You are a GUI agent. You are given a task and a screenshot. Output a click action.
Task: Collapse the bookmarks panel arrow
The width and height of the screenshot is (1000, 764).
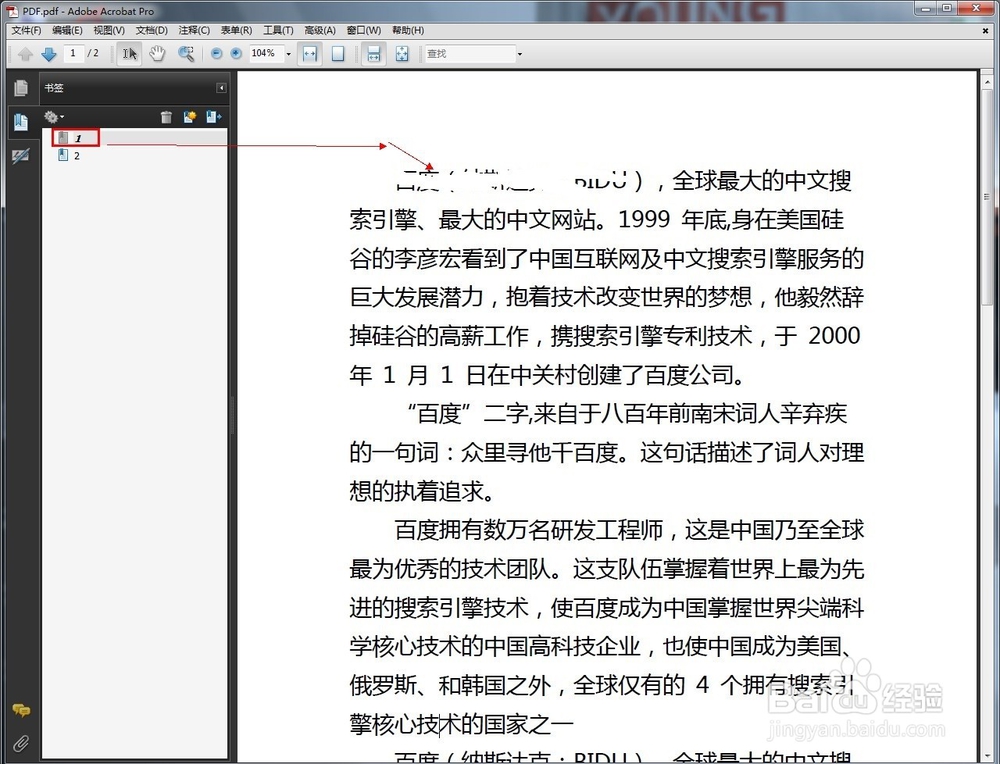click(221, 88)
